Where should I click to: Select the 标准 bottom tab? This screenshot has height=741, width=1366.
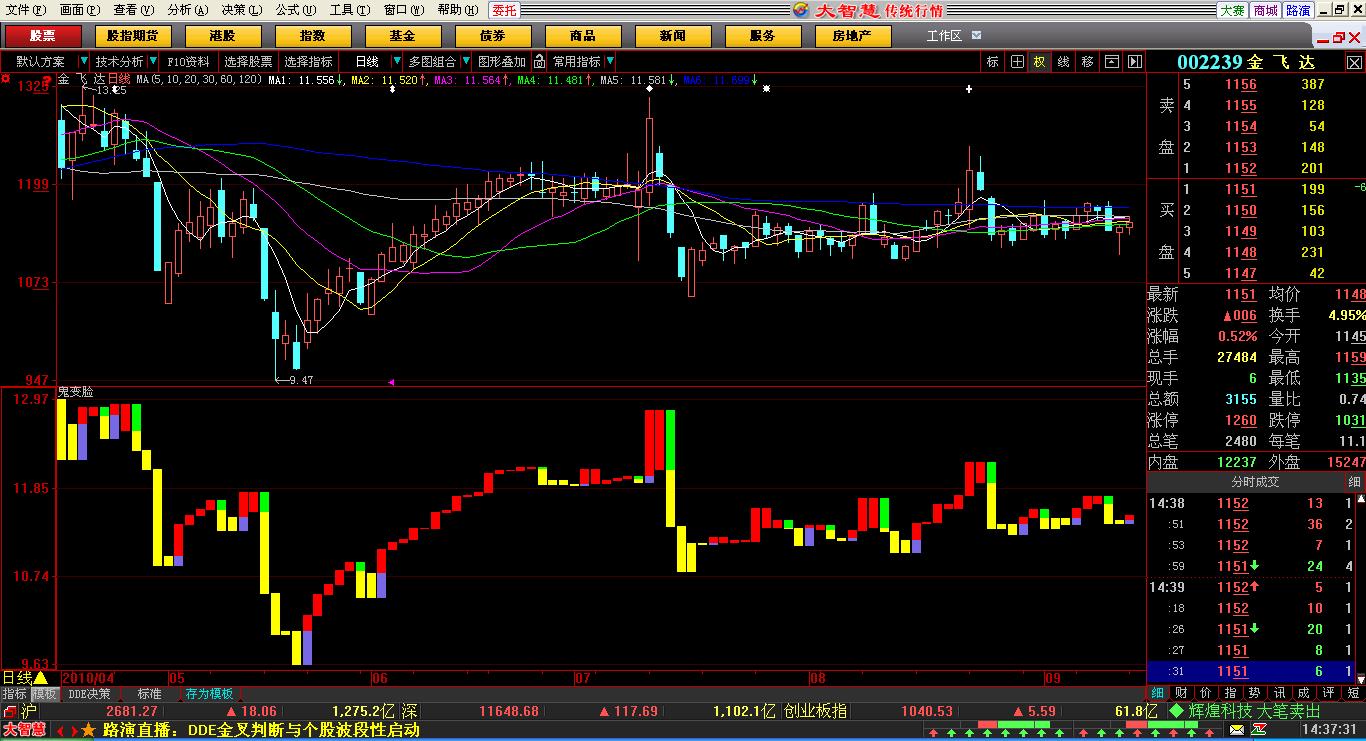click(x=149, y=694)
